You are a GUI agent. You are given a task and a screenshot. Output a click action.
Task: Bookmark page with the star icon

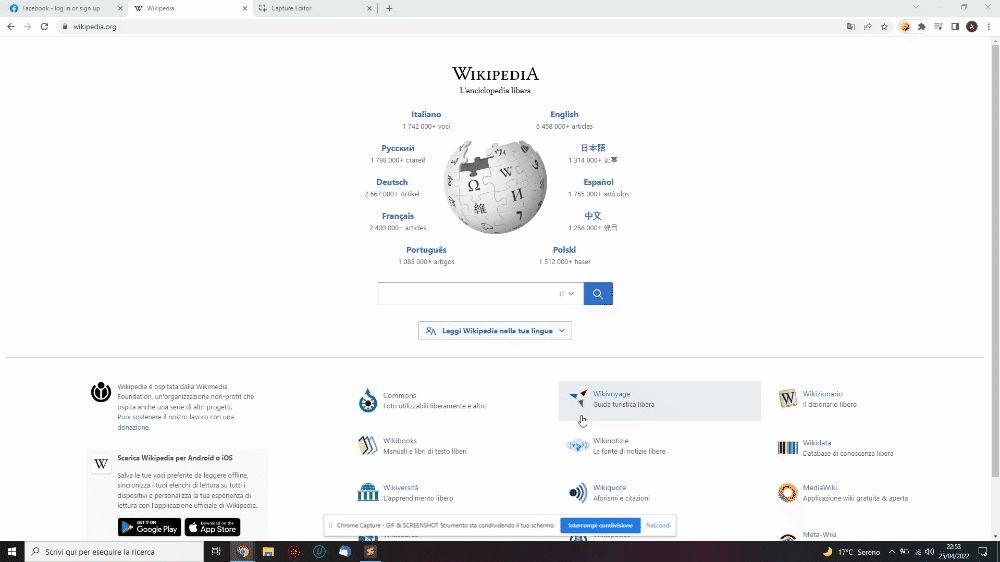click(x=884, y=27)
